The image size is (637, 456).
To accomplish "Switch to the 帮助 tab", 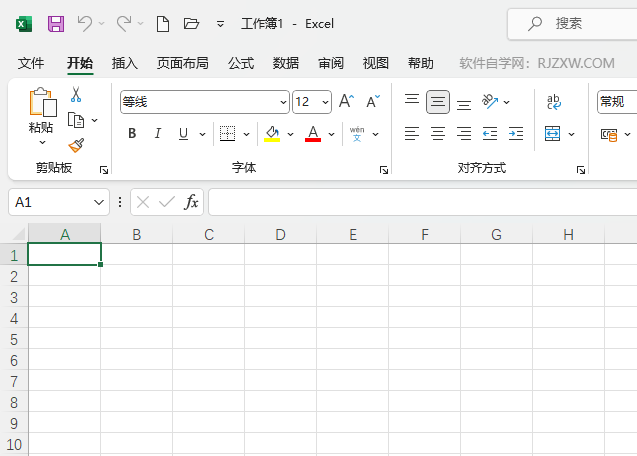I will point(420,63).
